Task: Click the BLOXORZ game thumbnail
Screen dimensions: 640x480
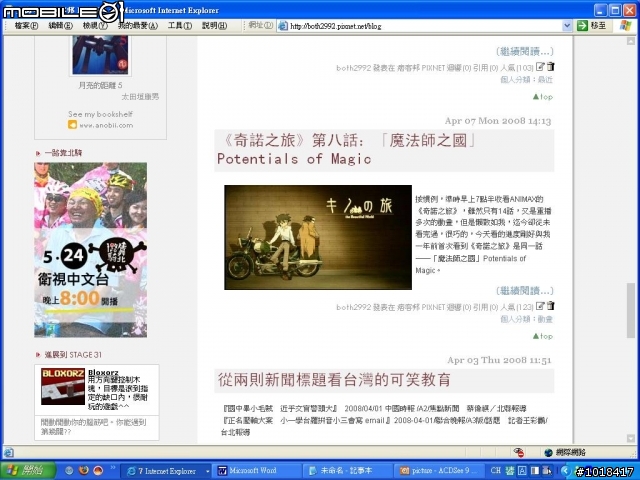Action: (63, 386)
